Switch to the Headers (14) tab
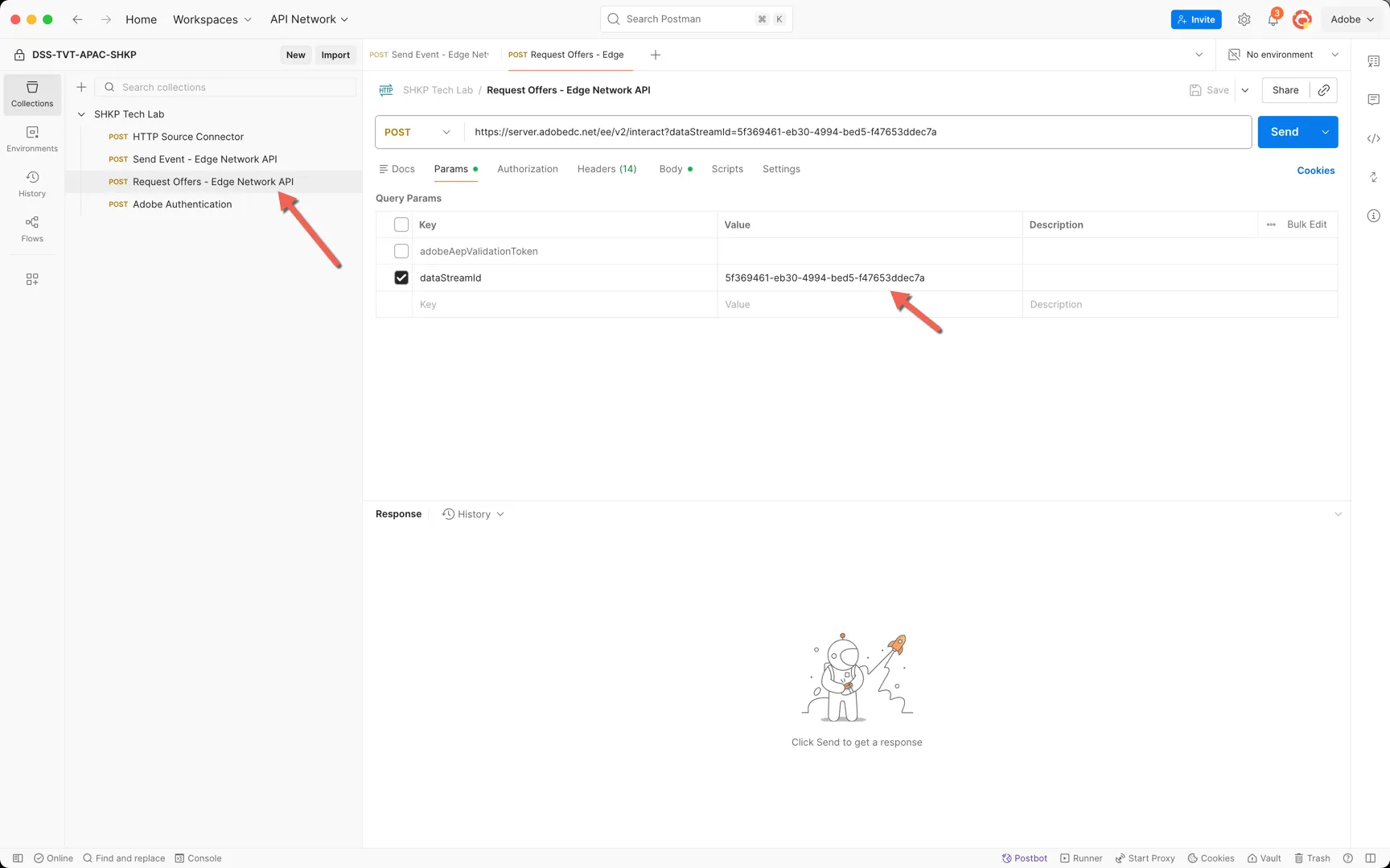This screenshot has width=1390, height=868. point(607,169)
